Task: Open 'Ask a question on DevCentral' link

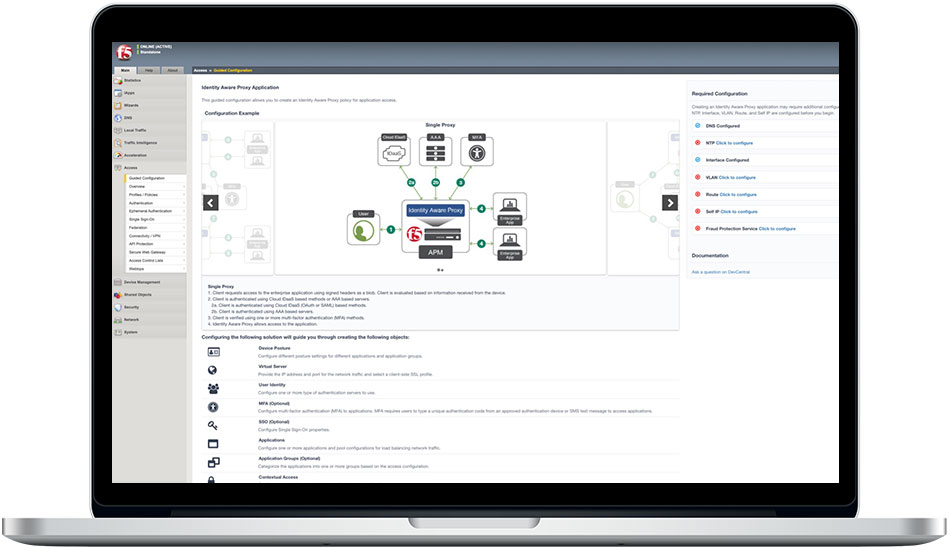Action: pos(720,273)
